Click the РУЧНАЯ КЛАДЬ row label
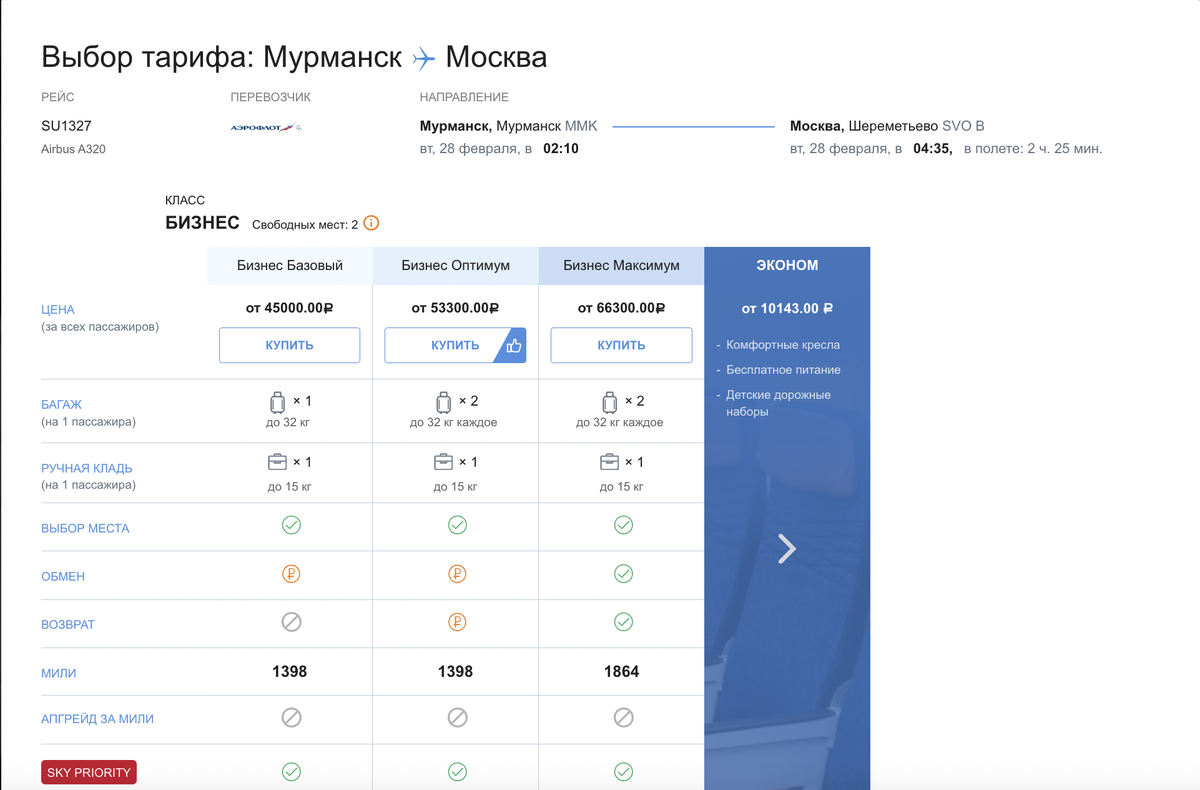Image resolution: width=1200 pixels, height=790 pixels. point(87,468)
